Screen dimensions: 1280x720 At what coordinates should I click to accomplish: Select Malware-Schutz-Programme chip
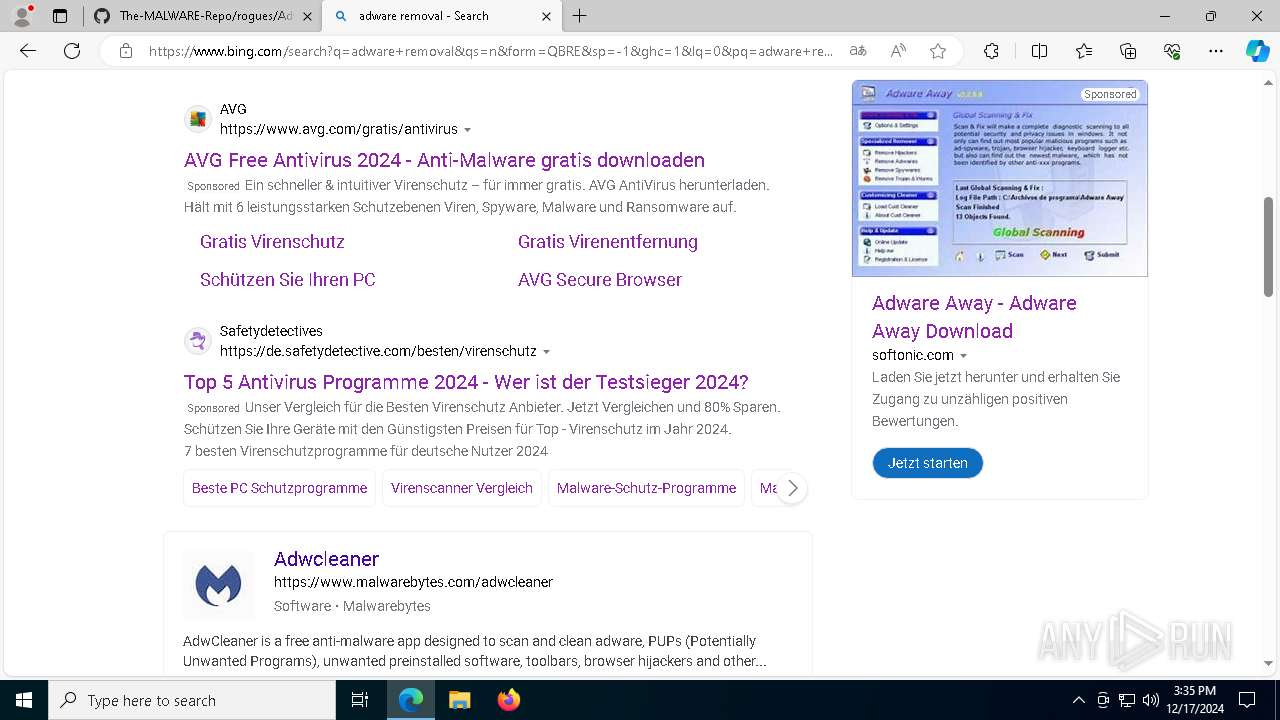click(646, 488)
